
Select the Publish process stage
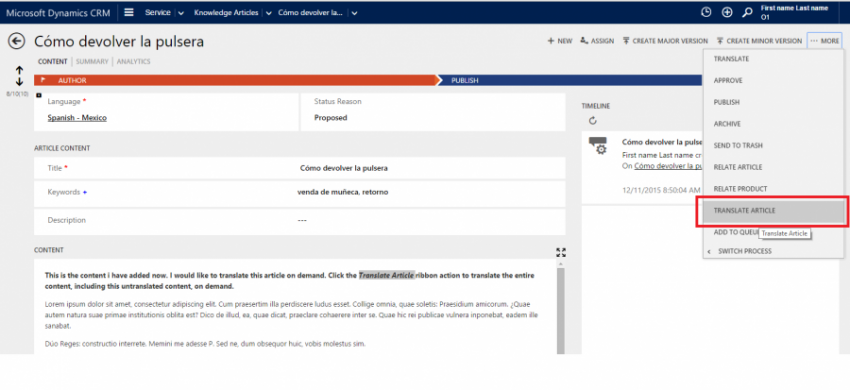(569, 80)
